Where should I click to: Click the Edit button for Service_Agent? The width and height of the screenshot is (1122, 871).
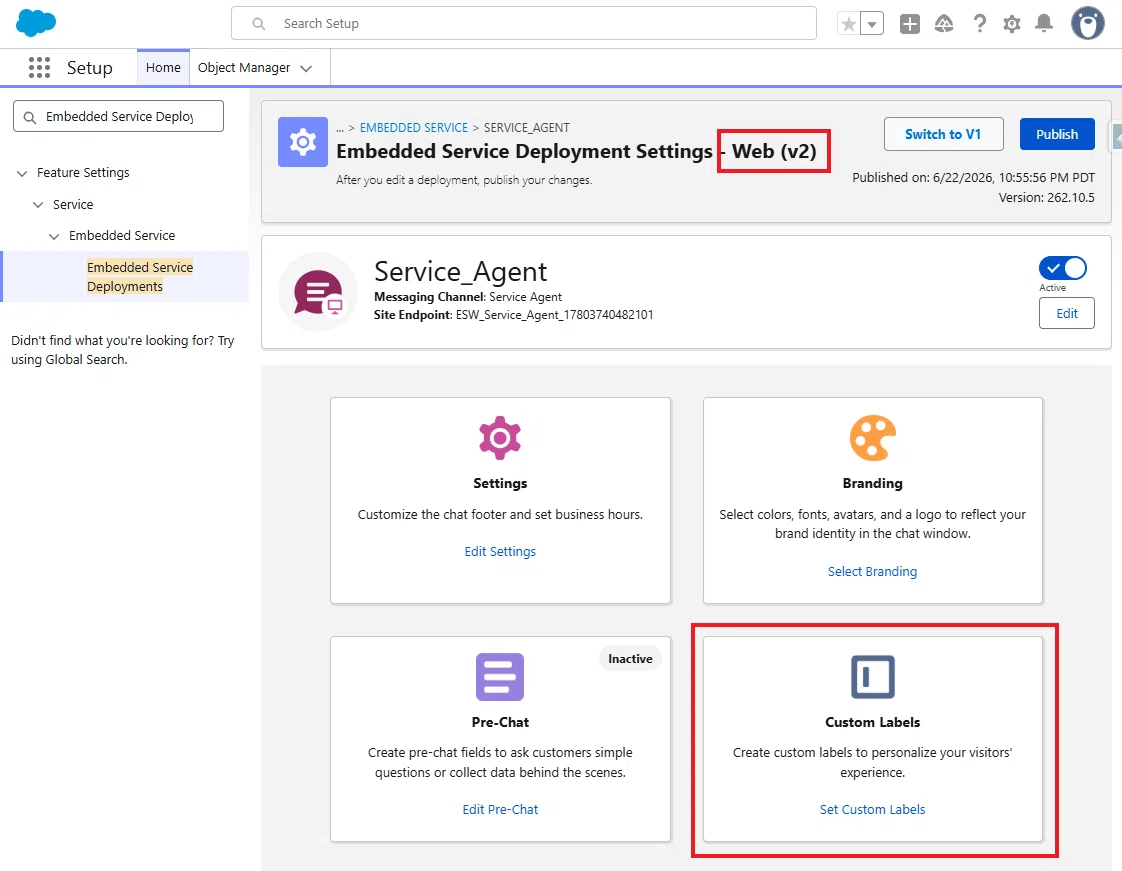(x=1066, y=313)
